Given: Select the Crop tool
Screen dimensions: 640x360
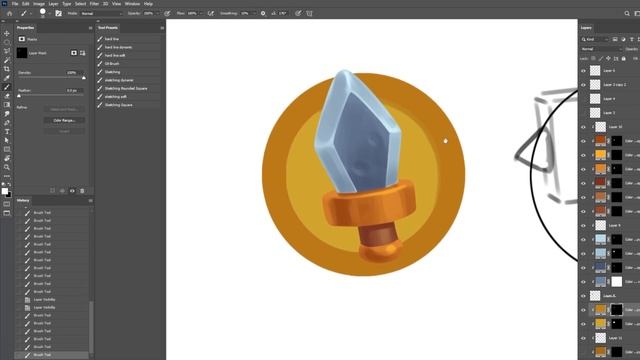Looking at the screenshot, I should [x=7, y=69].
